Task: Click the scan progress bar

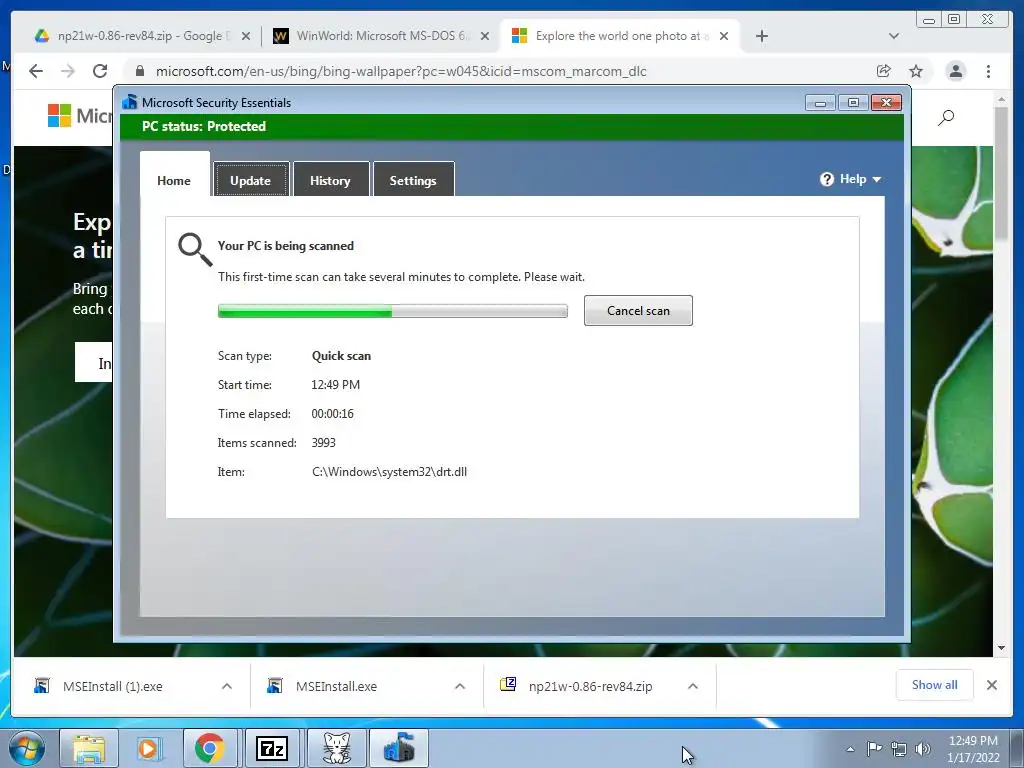Action: (392, 312)
